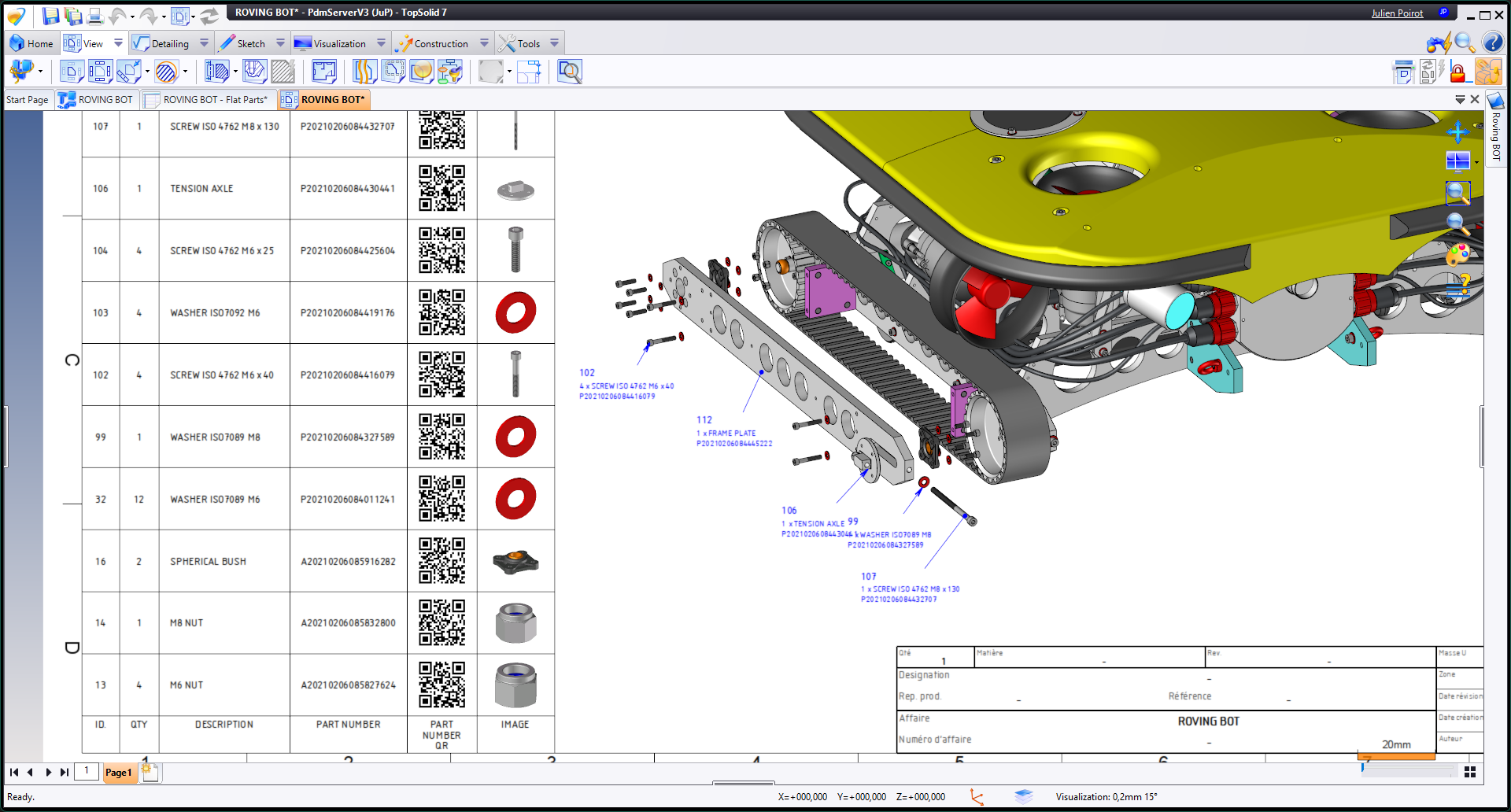
Task: Click the zoom slider at bottom right
Action: tap(1409, 770)
